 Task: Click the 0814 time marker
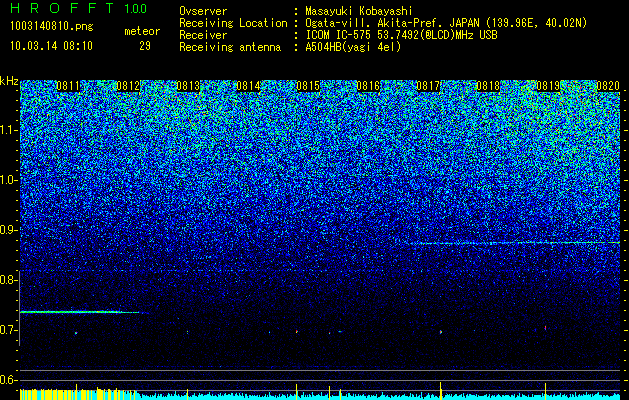(x=248, y=86)
